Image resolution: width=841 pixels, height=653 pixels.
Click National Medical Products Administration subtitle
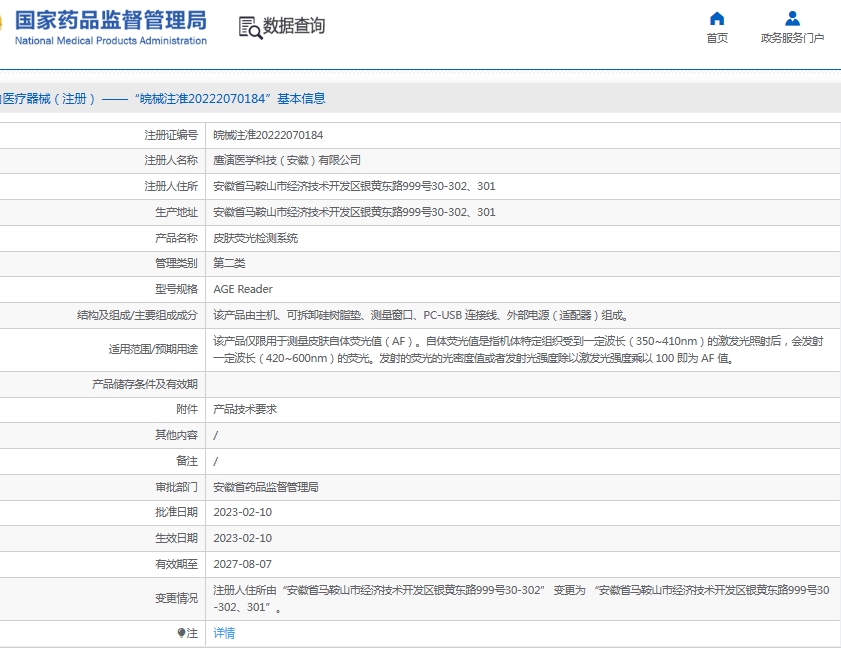coord(110,41)
